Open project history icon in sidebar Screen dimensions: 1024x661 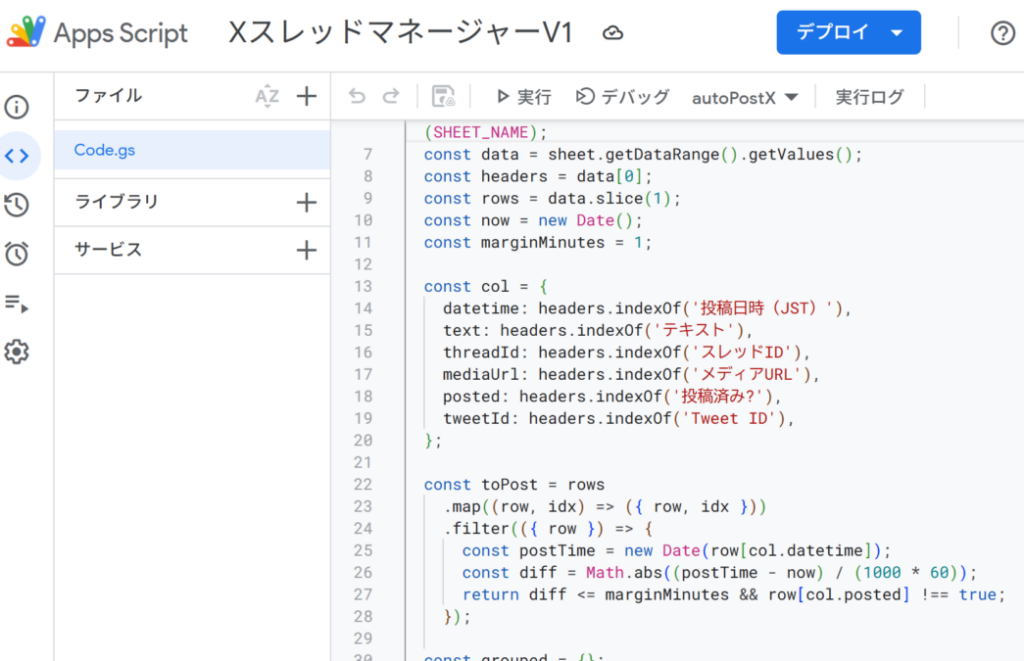[x=16, y=204]
